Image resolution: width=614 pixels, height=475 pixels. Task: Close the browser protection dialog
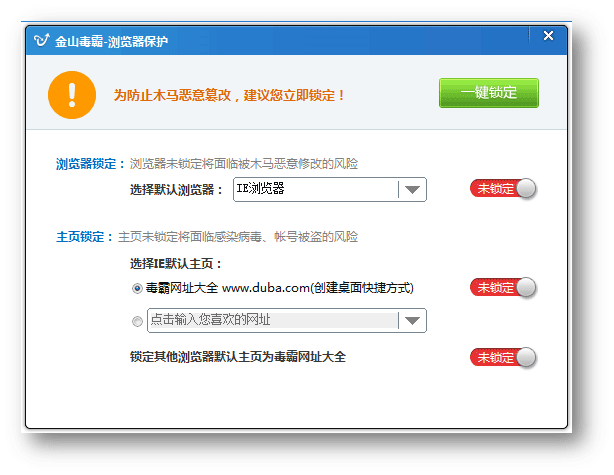[x=547, y=37]
